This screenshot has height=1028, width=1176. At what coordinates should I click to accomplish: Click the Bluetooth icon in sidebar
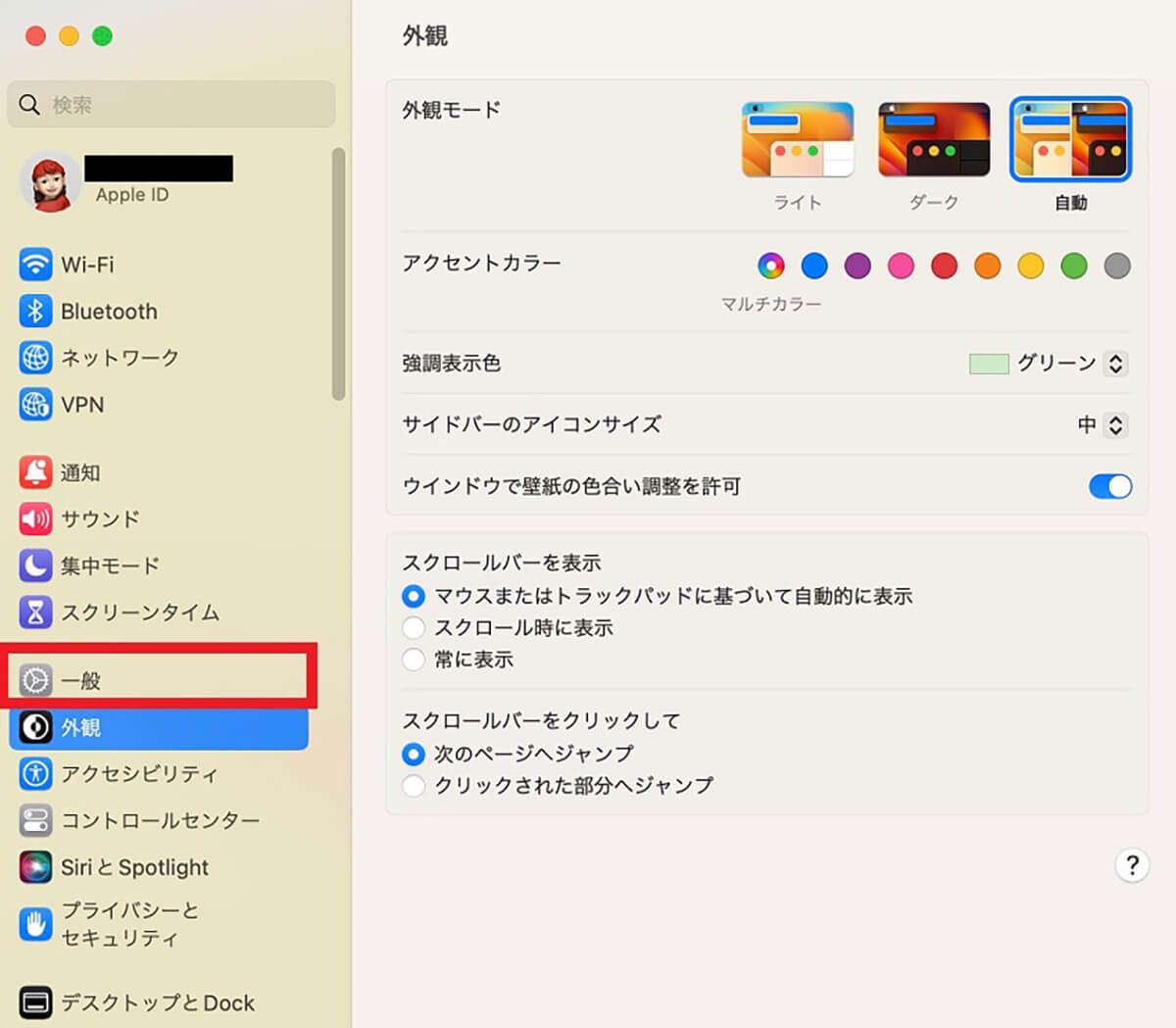[35, 312]
